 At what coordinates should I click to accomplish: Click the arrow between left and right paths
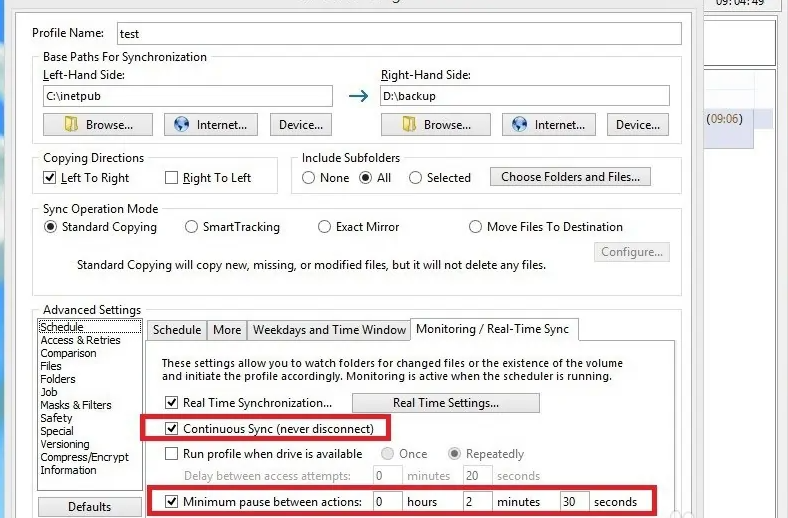(358, 95)
